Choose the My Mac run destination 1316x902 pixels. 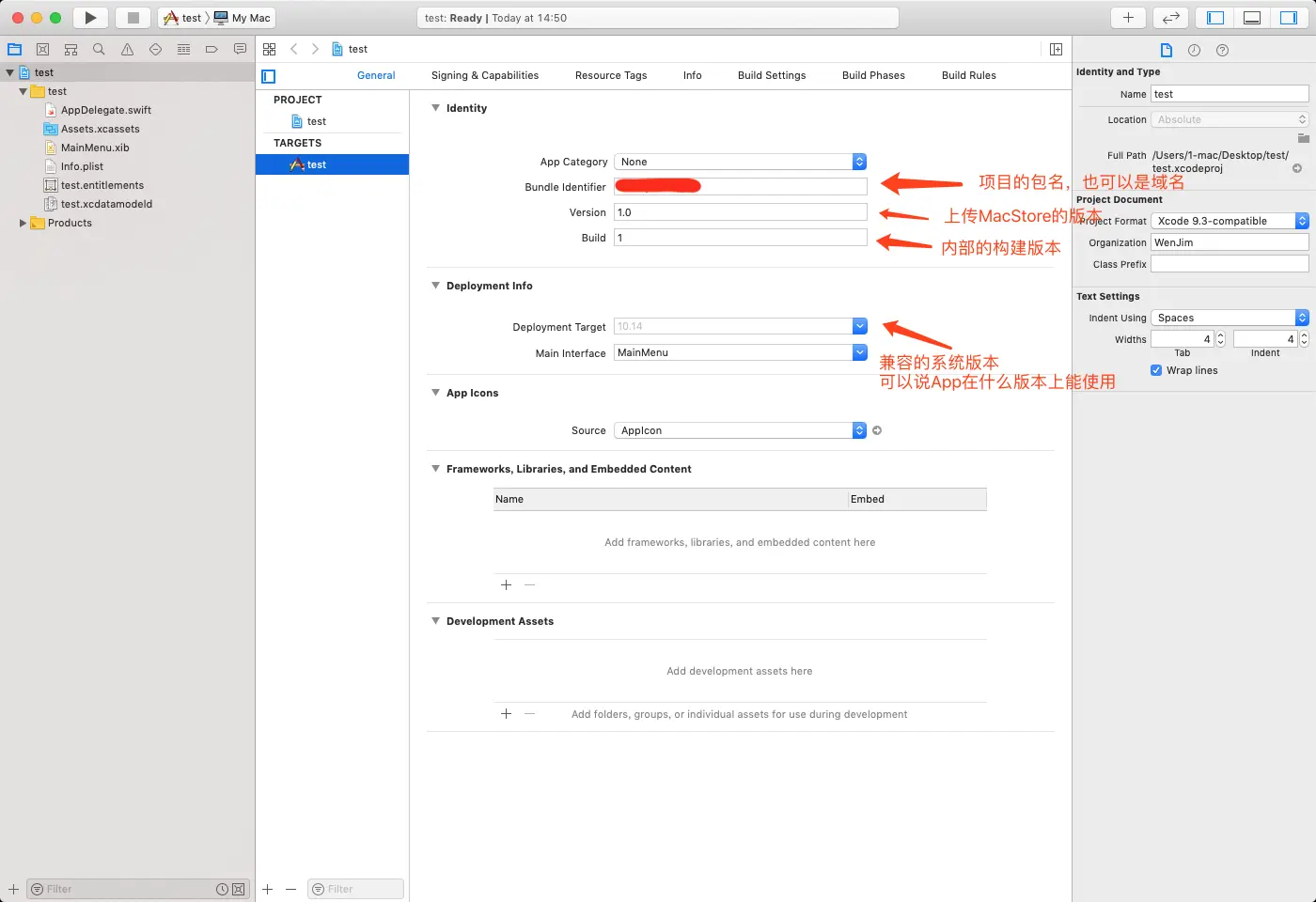point(243,18)
